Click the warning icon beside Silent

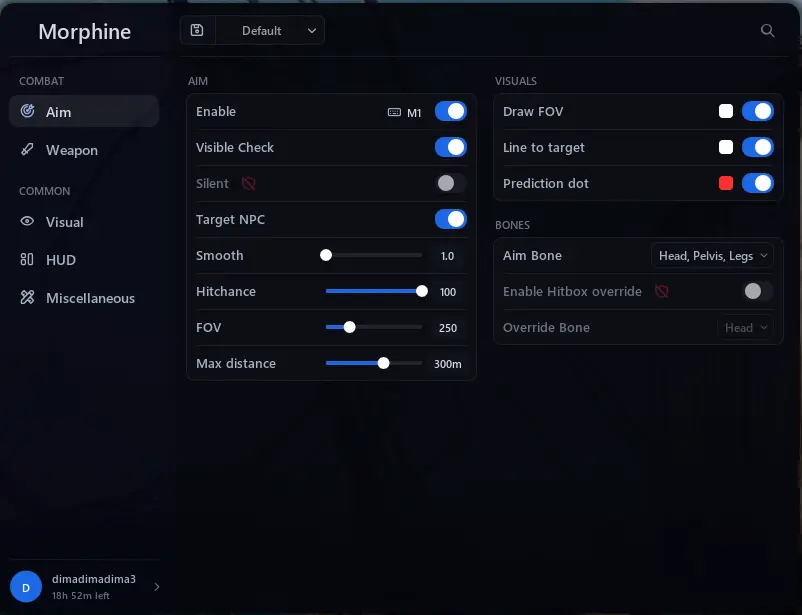coord(249,183)
